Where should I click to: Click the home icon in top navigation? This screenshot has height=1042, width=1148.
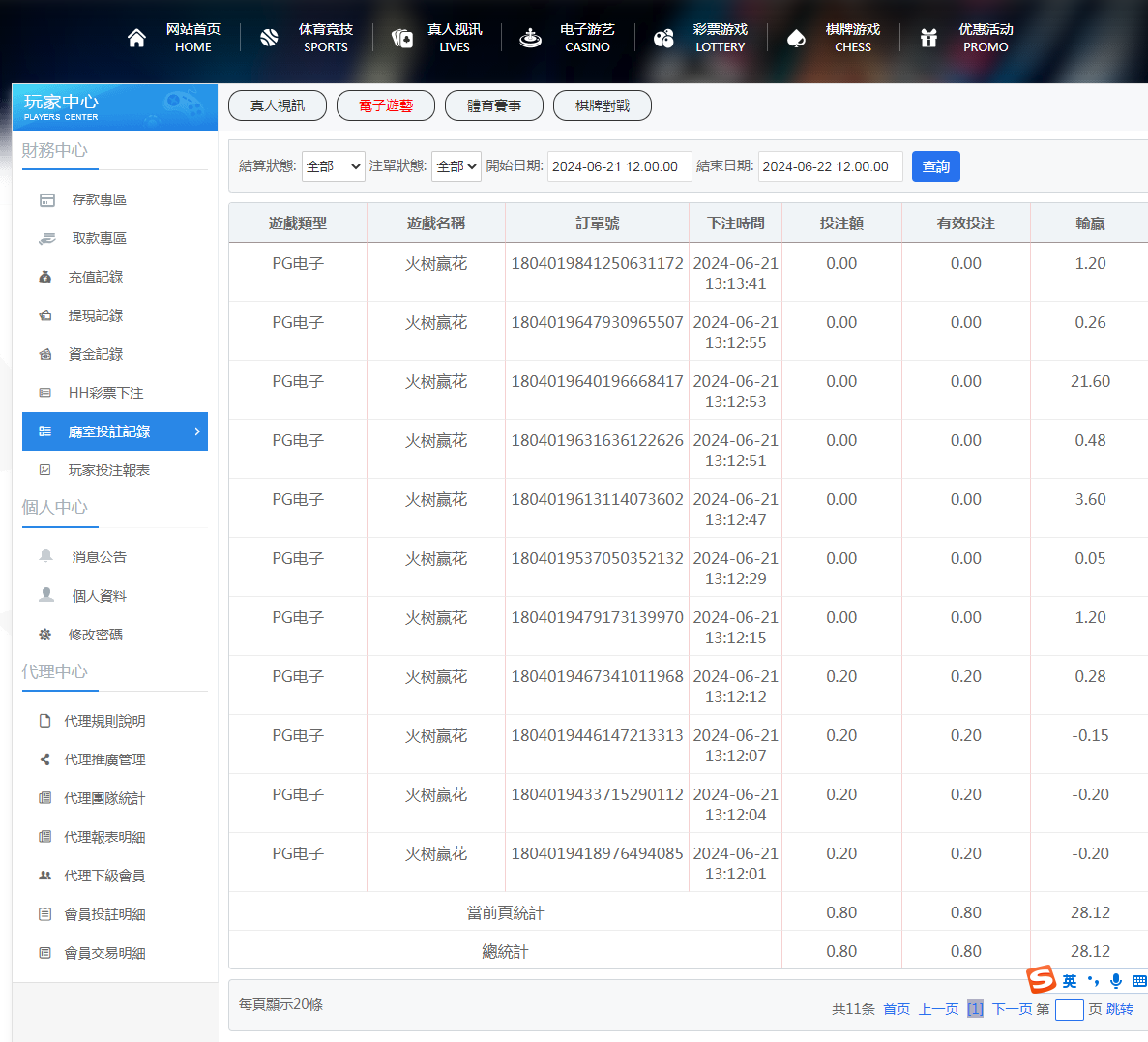coord(136,38)
